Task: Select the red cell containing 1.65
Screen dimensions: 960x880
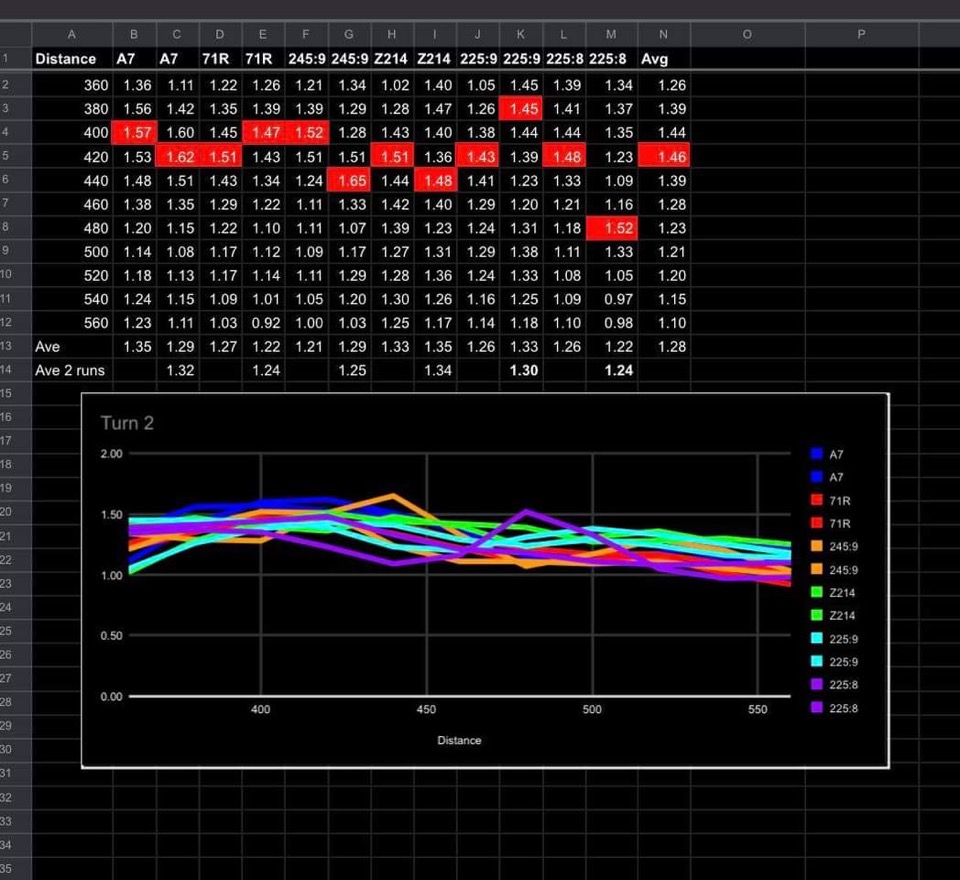Action: (349, 180)
